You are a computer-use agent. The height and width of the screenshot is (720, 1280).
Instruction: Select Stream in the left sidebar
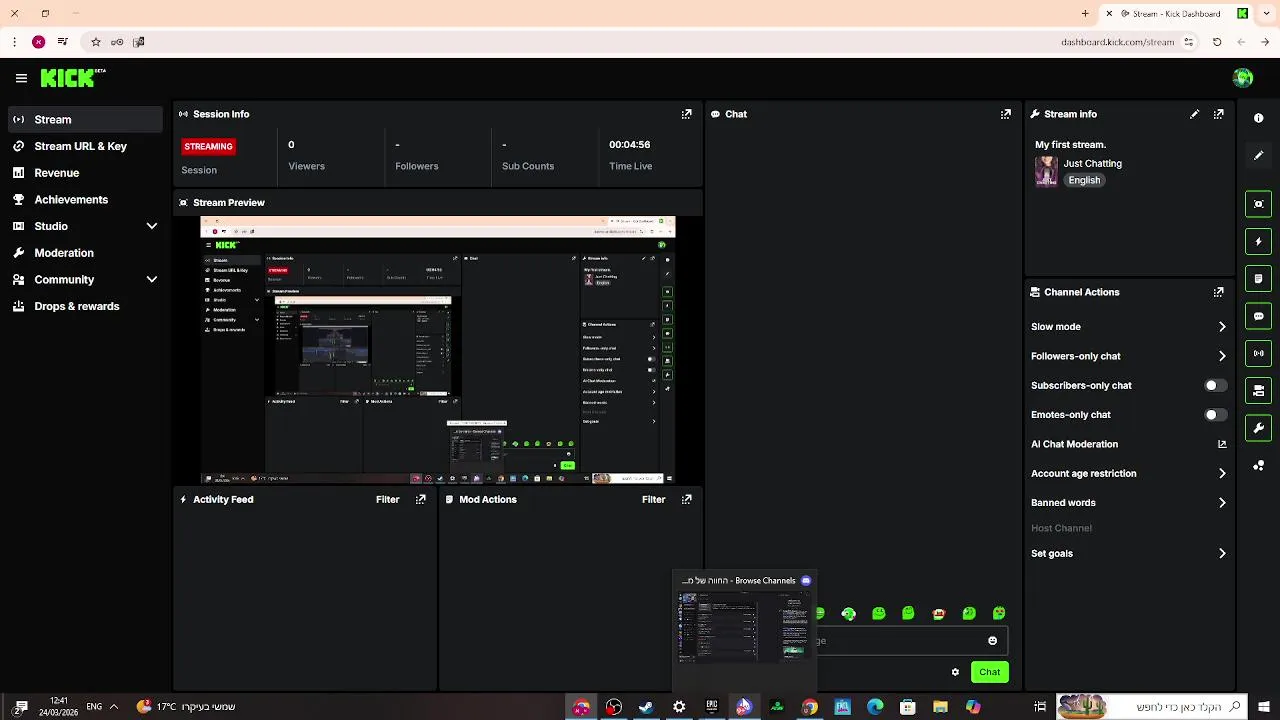(85, 119)
